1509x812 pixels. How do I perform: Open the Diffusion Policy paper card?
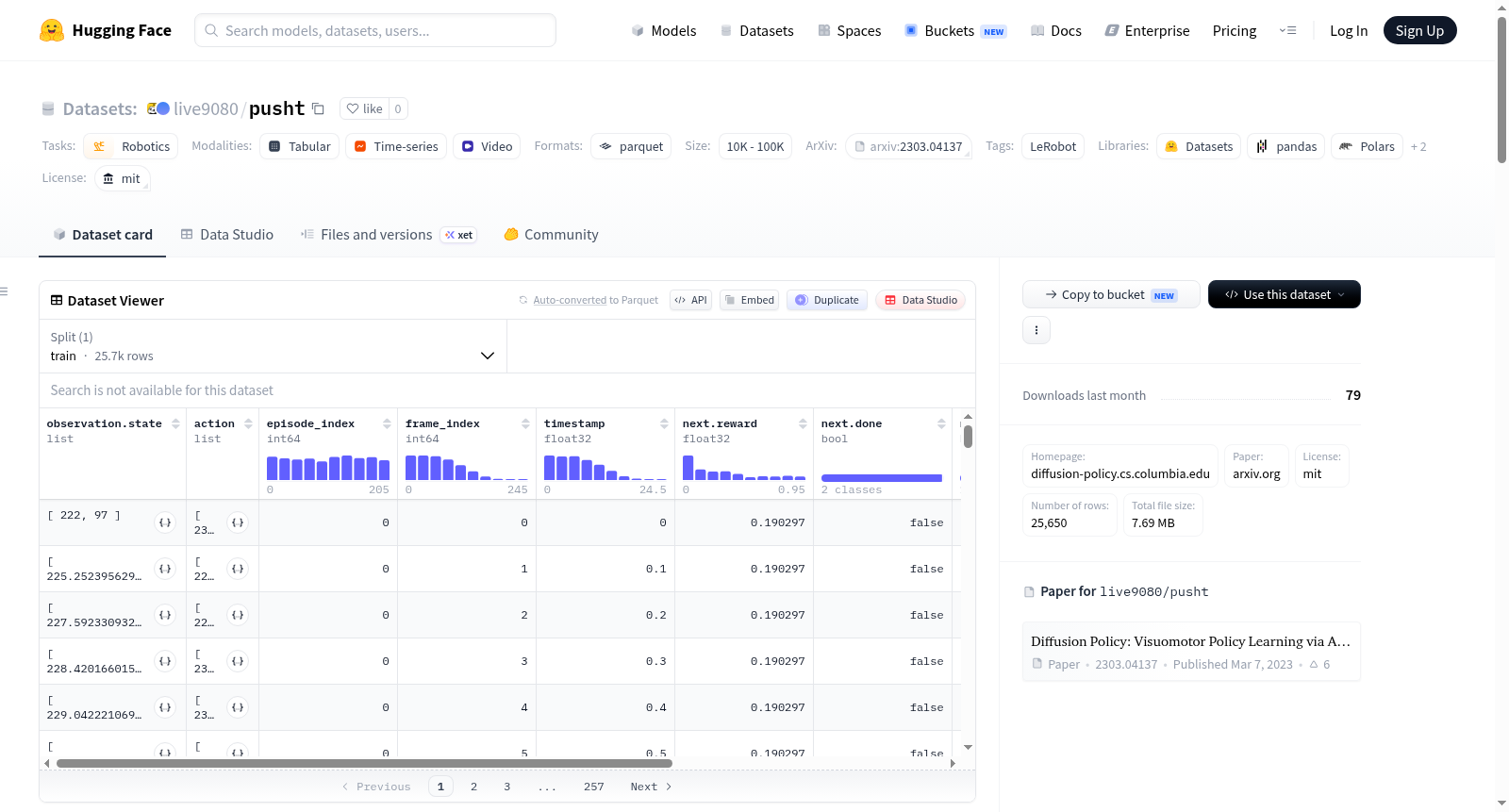(1191, 651)
